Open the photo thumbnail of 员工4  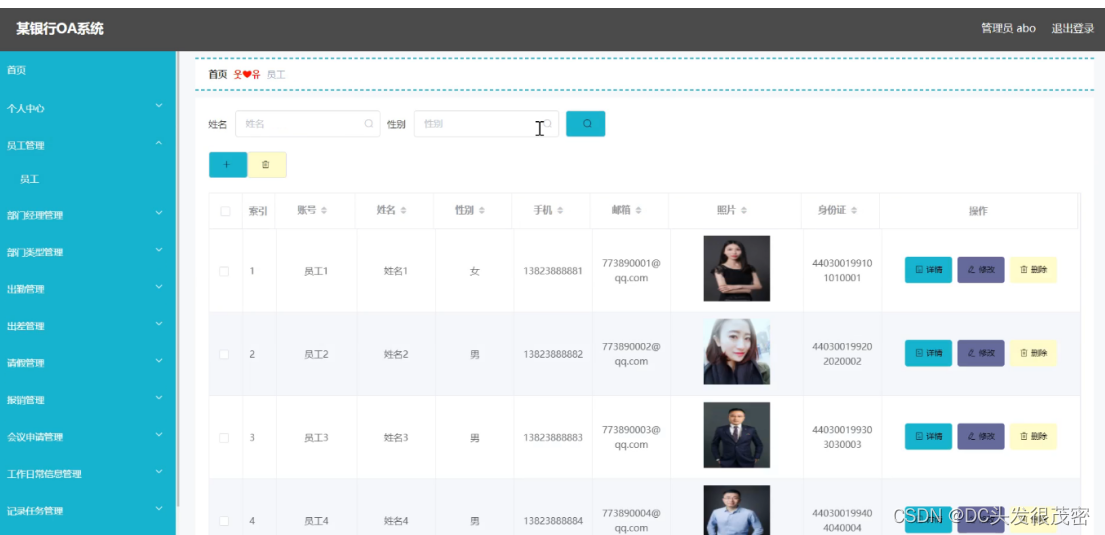[736, 510]
